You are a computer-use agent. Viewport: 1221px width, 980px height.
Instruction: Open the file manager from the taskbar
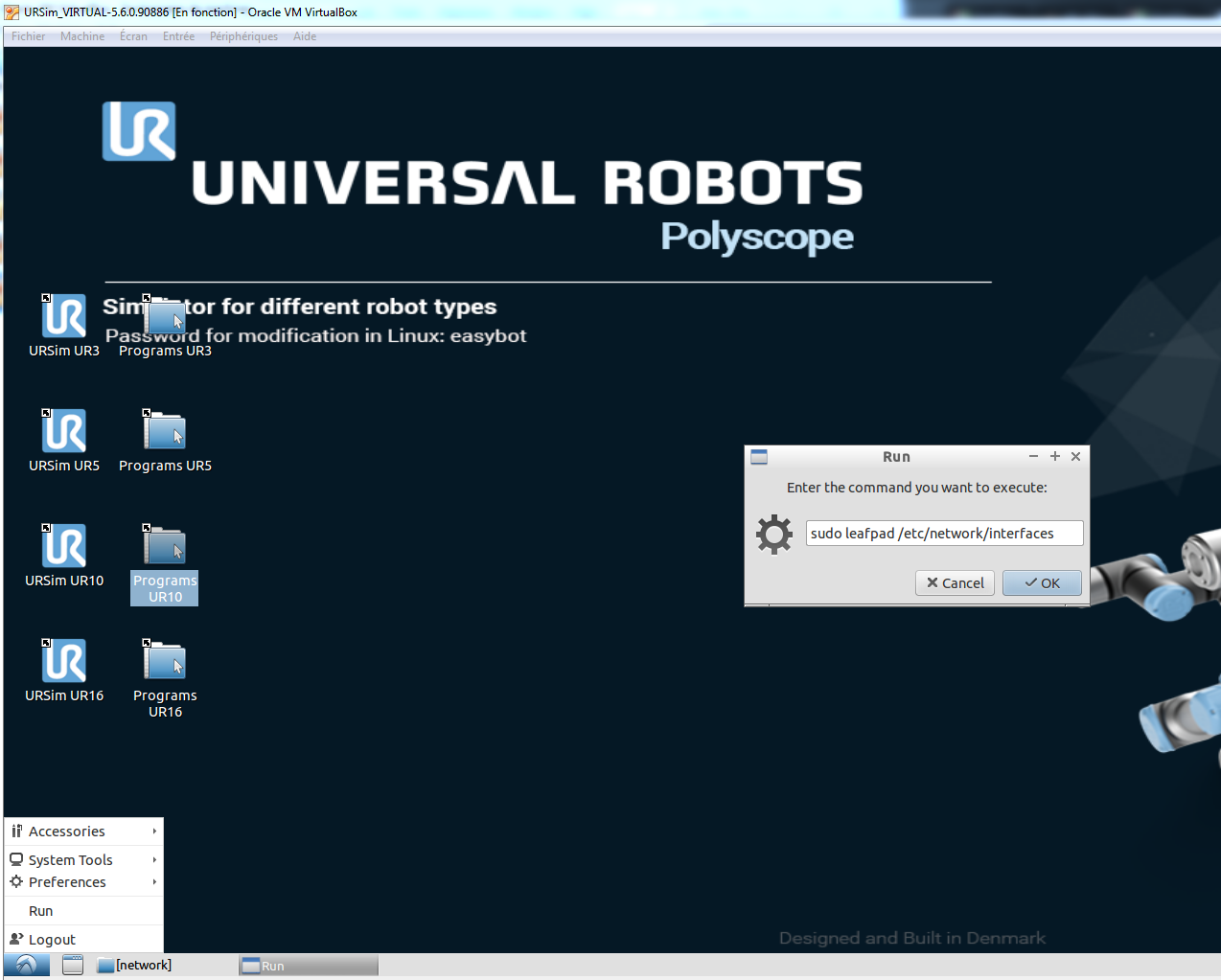click(72, 965)
